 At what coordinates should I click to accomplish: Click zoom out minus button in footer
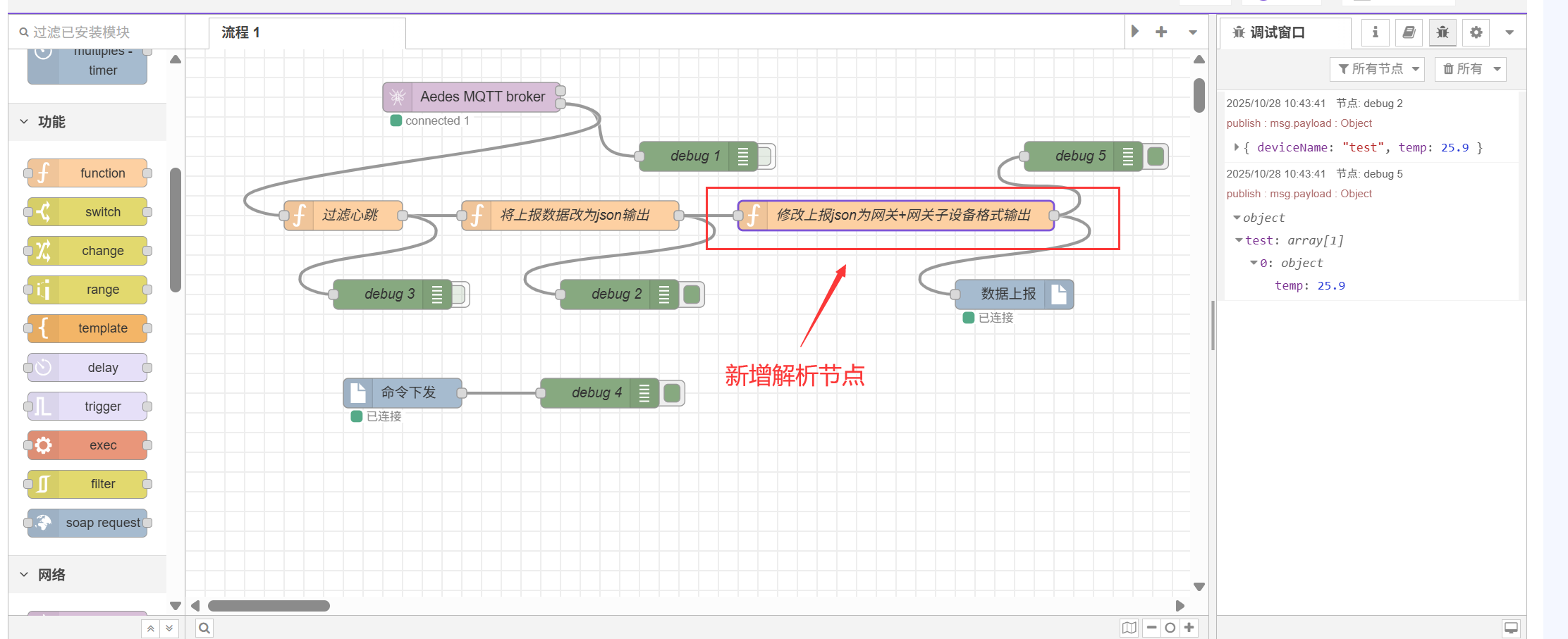pos(1151,628)
